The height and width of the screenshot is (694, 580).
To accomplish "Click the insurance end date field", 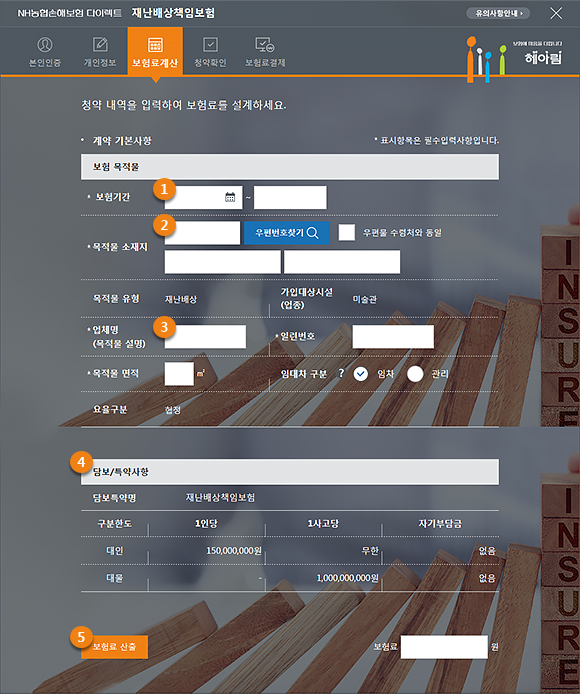I will (290, 197).
